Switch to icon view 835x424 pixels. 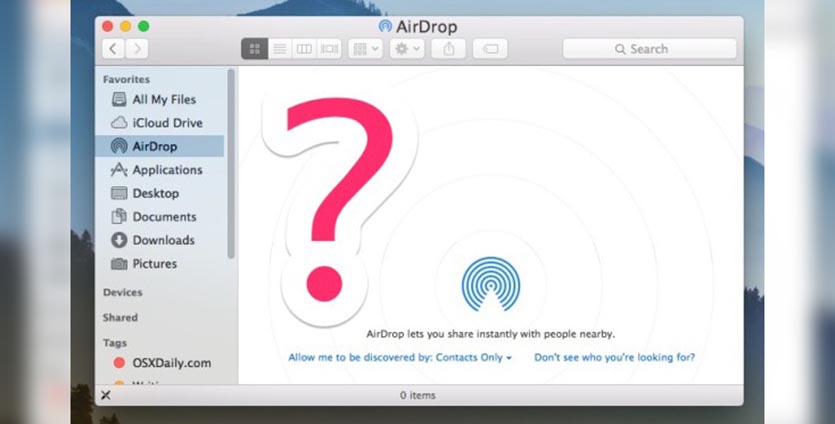click(255, 49)
